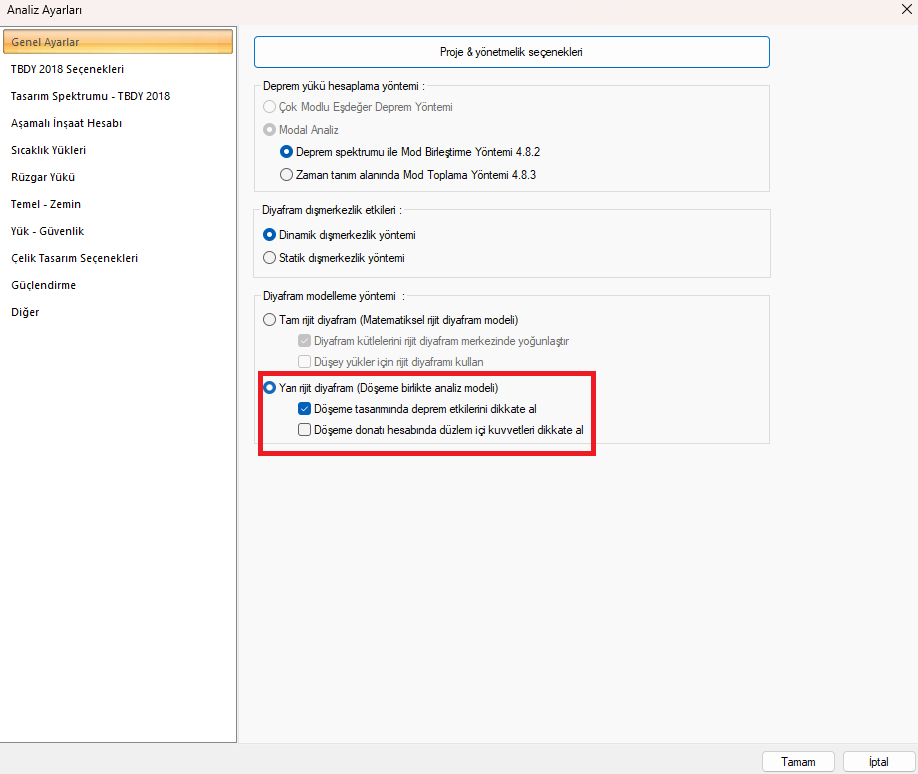
Task: Select Zaman tanım alanında Mod Toplama Yöntemi
Action: click(x=288, y=174)
